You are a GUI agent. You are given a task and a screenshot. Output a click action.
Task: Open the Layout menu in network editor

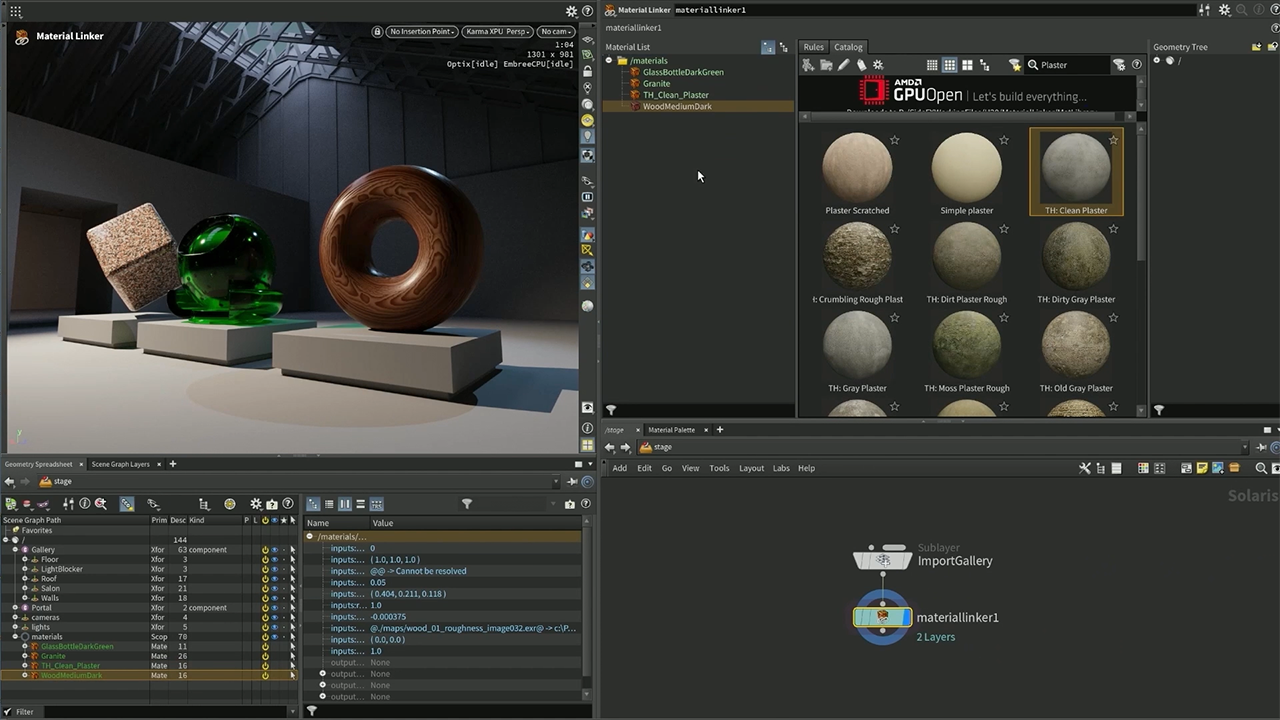coord(751,468)
